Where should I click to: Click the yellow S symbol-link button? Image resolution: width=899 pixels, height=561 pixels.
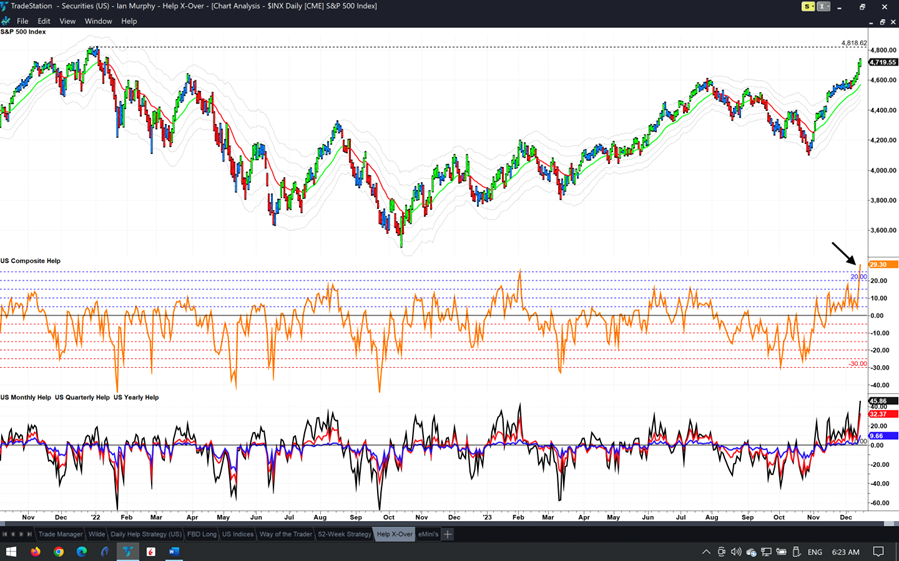tap(808, 6)
